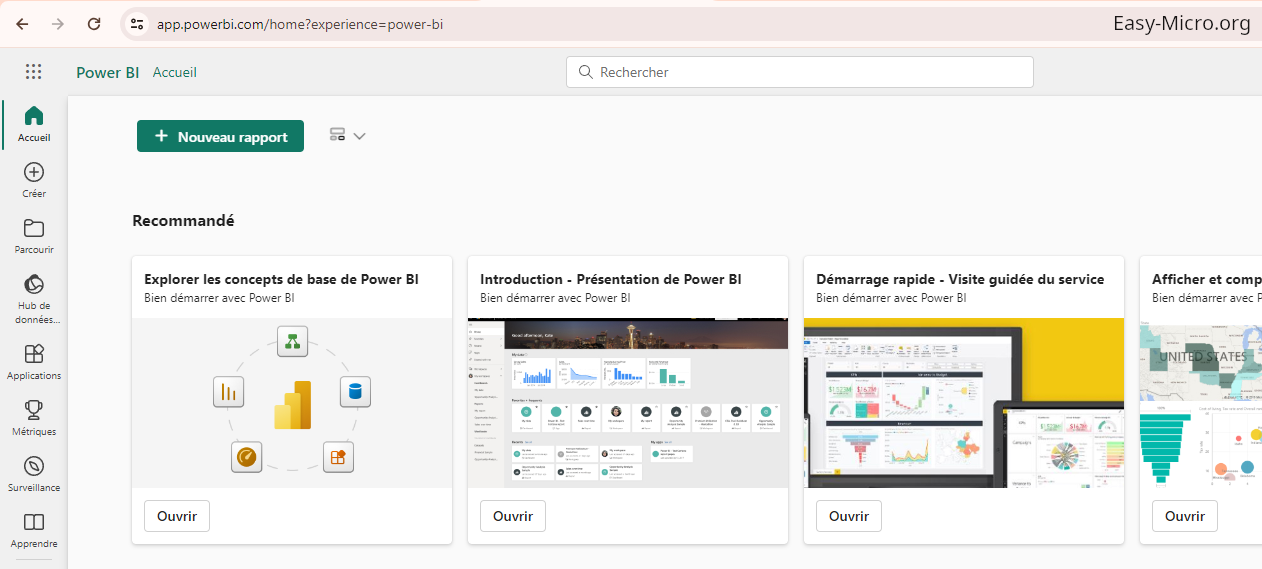Viewport: 1262px width, 569px height.
Task: Click title 'Introduction - Présentation de Power BI'
Action: [x=611, y=279]
